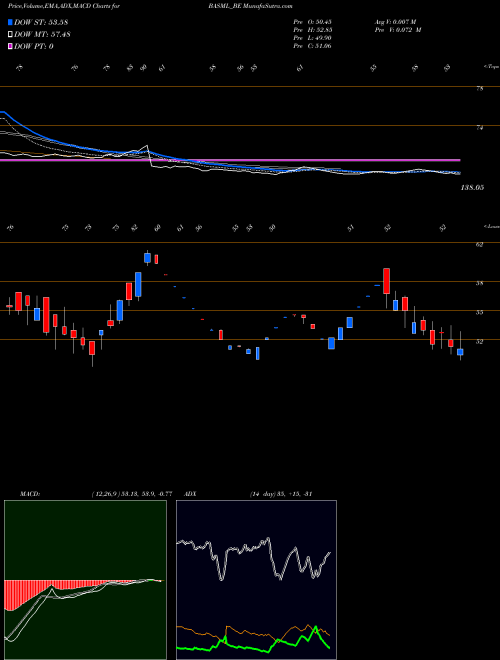Click the blue DOW ST legend swatch
The height and width of the screenshot is (660, 500).
click(10, 22)
